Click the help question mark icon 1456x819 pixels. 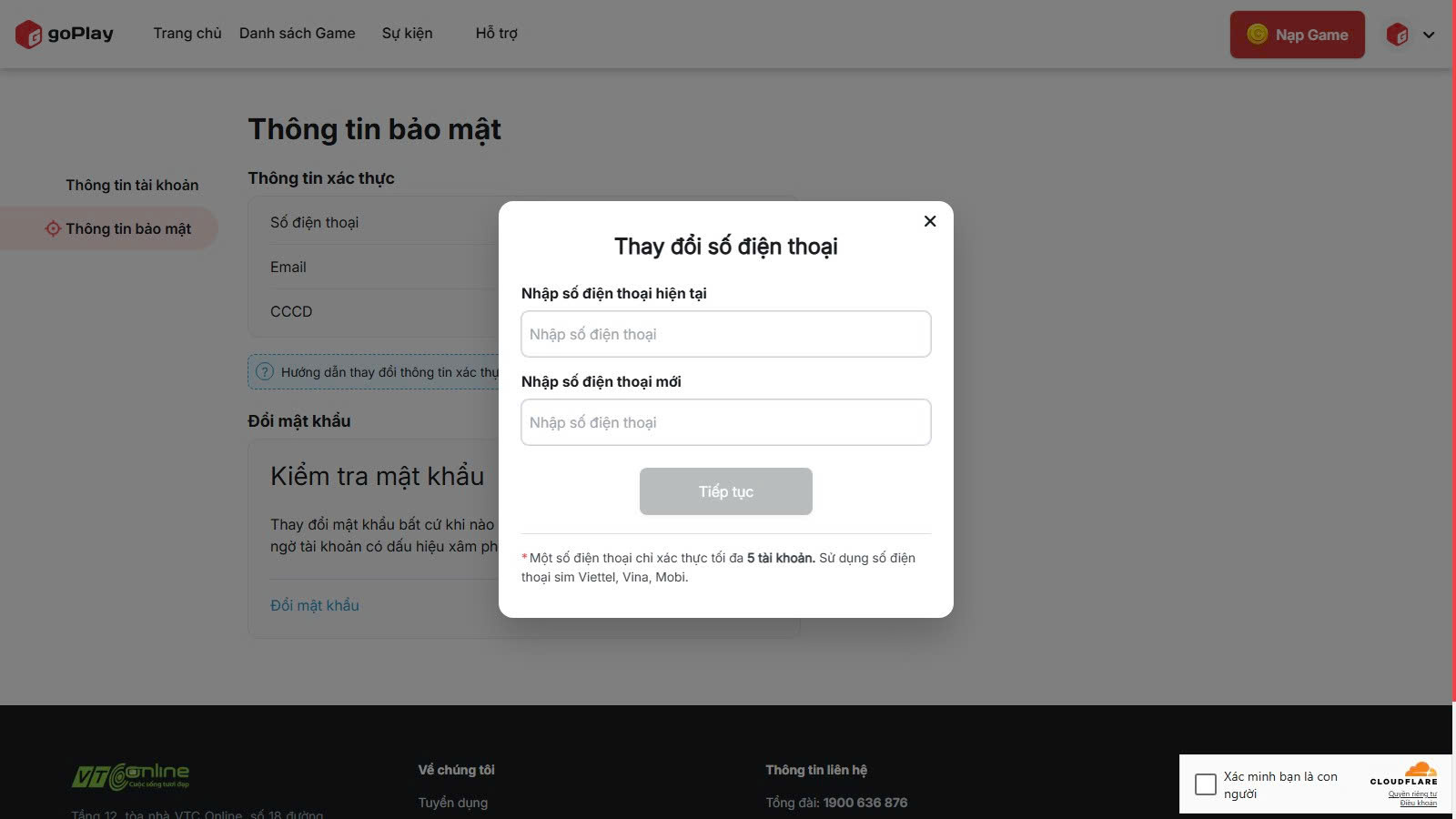coord(265,372)
